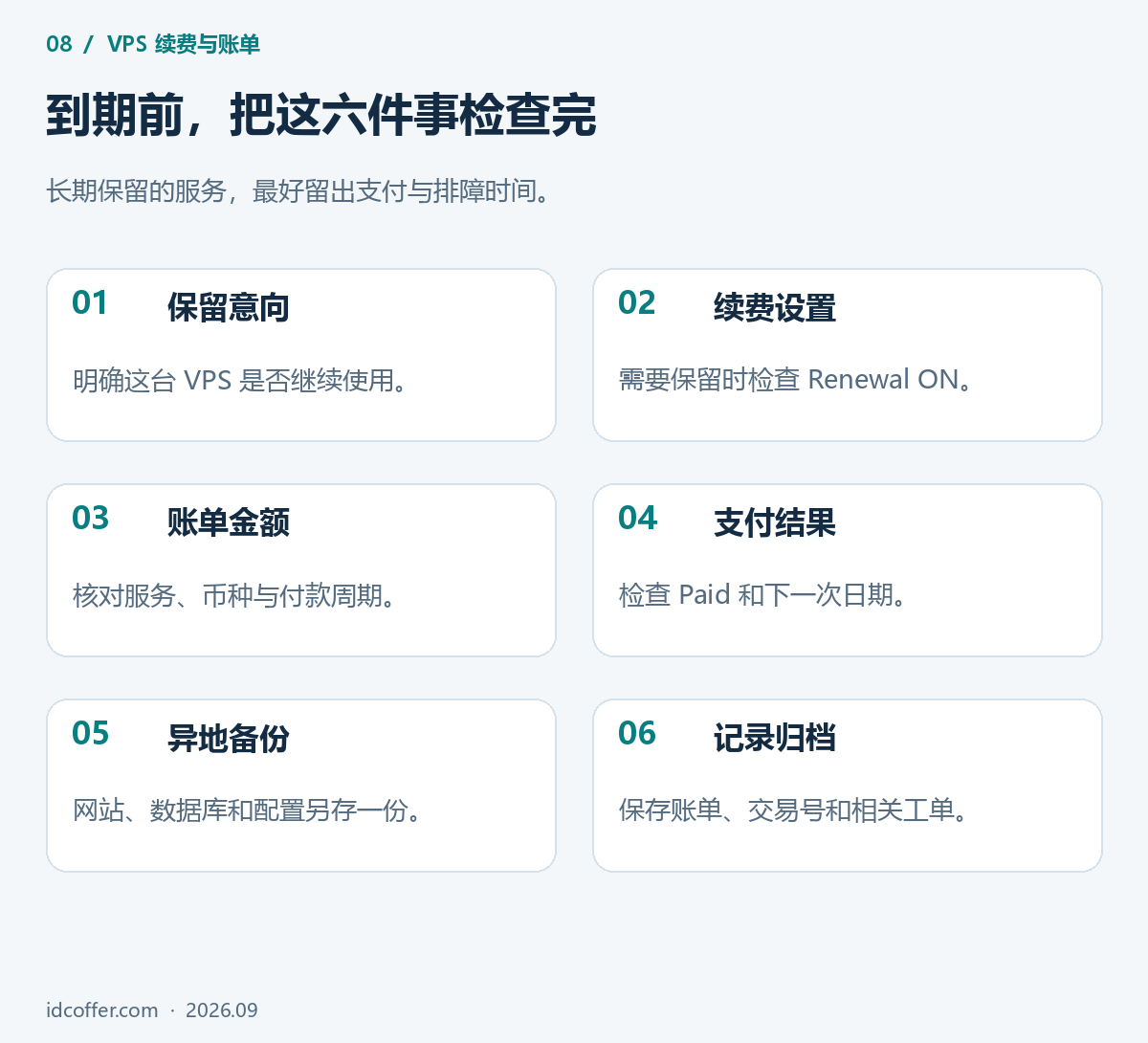The image size is (1148, 1043).
Task: Click the text "网站、数据库和配置另存一份。"
Action: tap(249, 811)
